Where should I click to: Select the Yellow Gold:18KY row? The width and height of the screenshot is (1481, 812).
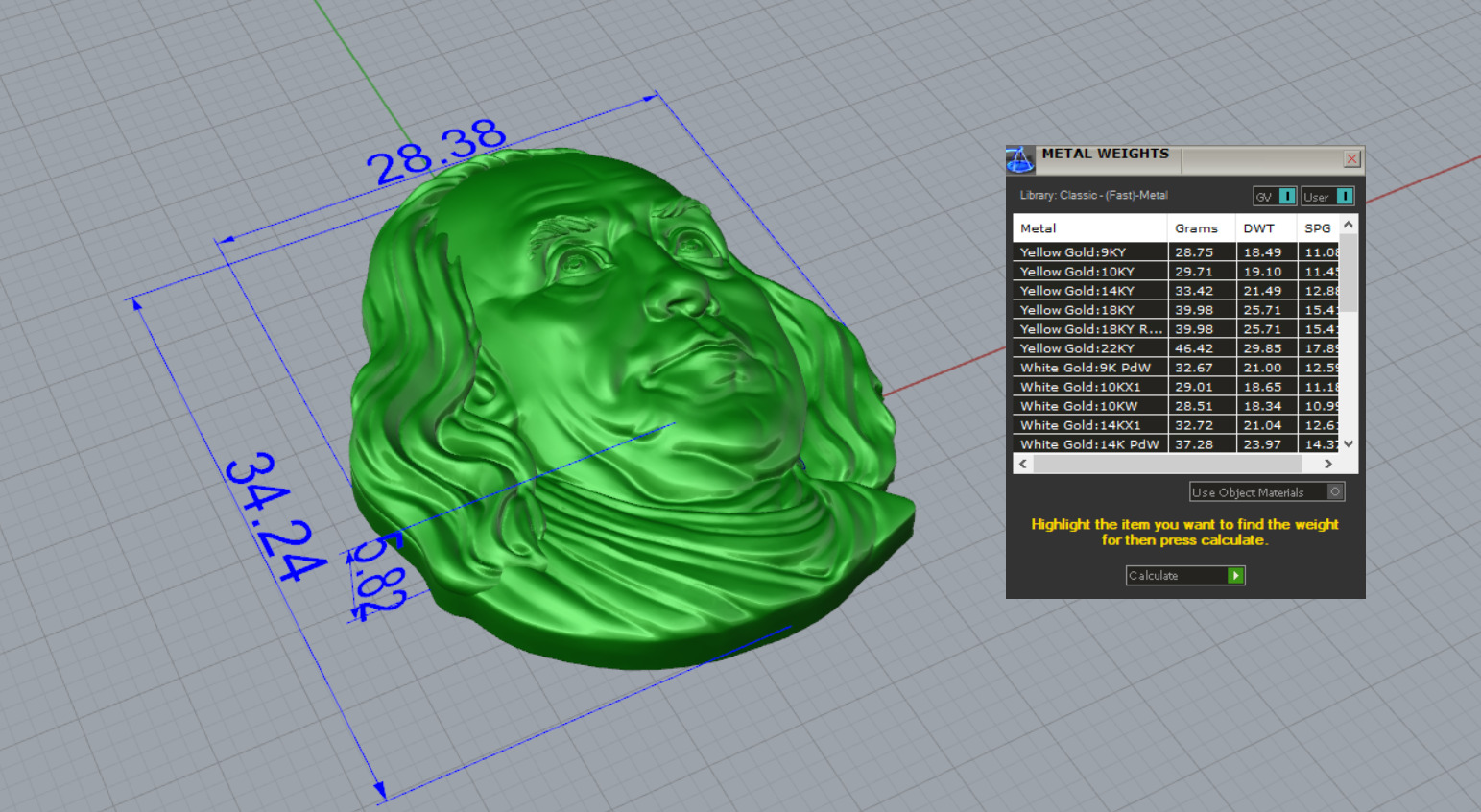coord(1176,310)
